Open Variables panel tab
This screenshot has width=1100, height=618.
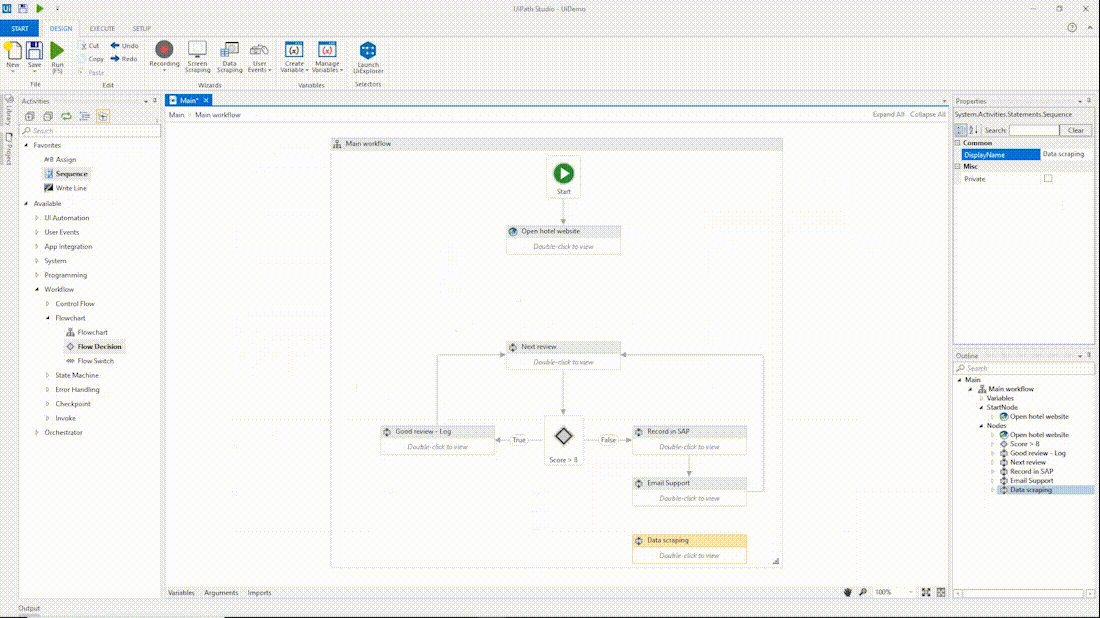click(x=181, y=593)
